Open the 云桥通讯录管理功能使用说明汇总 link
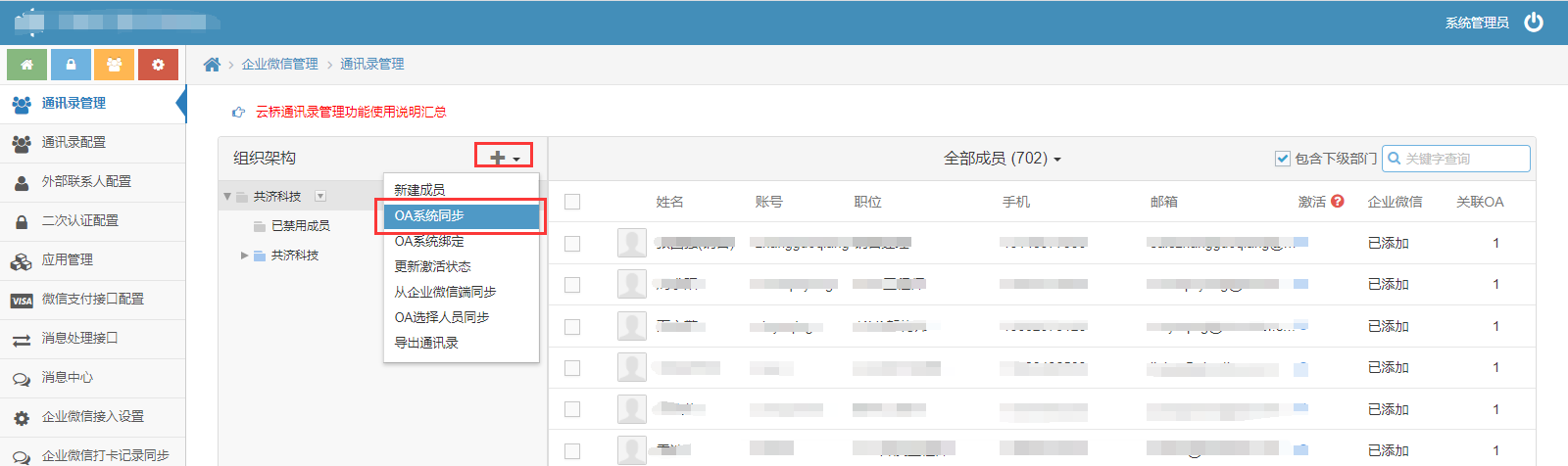1568x466 pixels. [351, 112]
